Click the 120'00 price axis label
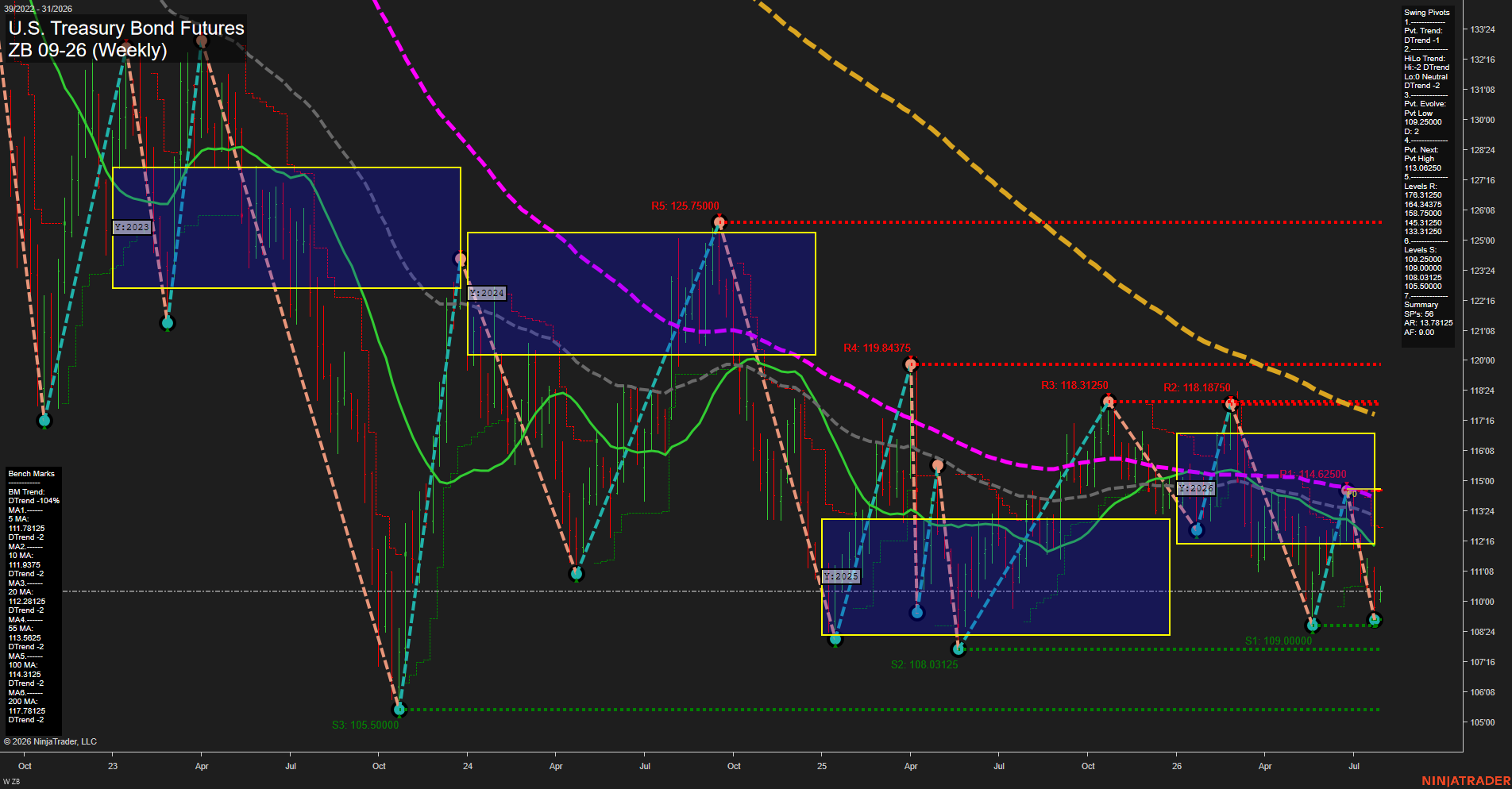The width and height of the screenshot is (1512, 789). (1483, 360)
